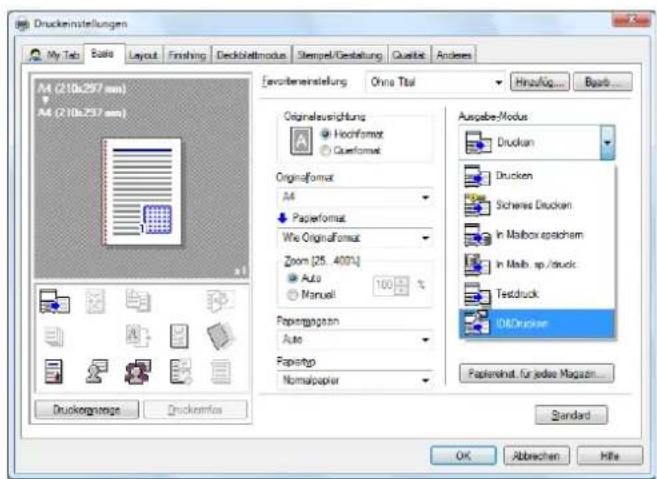
Task: Click the Sicheres Drucken icon in the dropdown list
Action: coord(477,205)
